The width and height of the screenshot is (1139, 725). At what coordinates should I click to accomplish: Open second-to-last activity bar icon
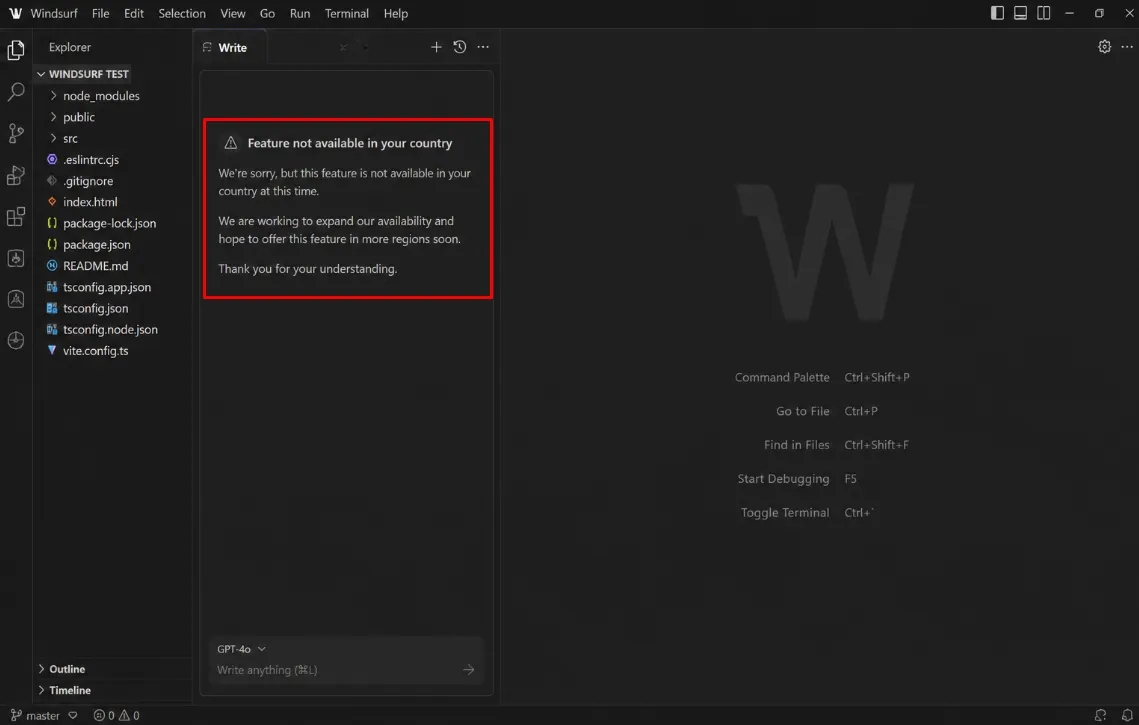tap(16, 299)
